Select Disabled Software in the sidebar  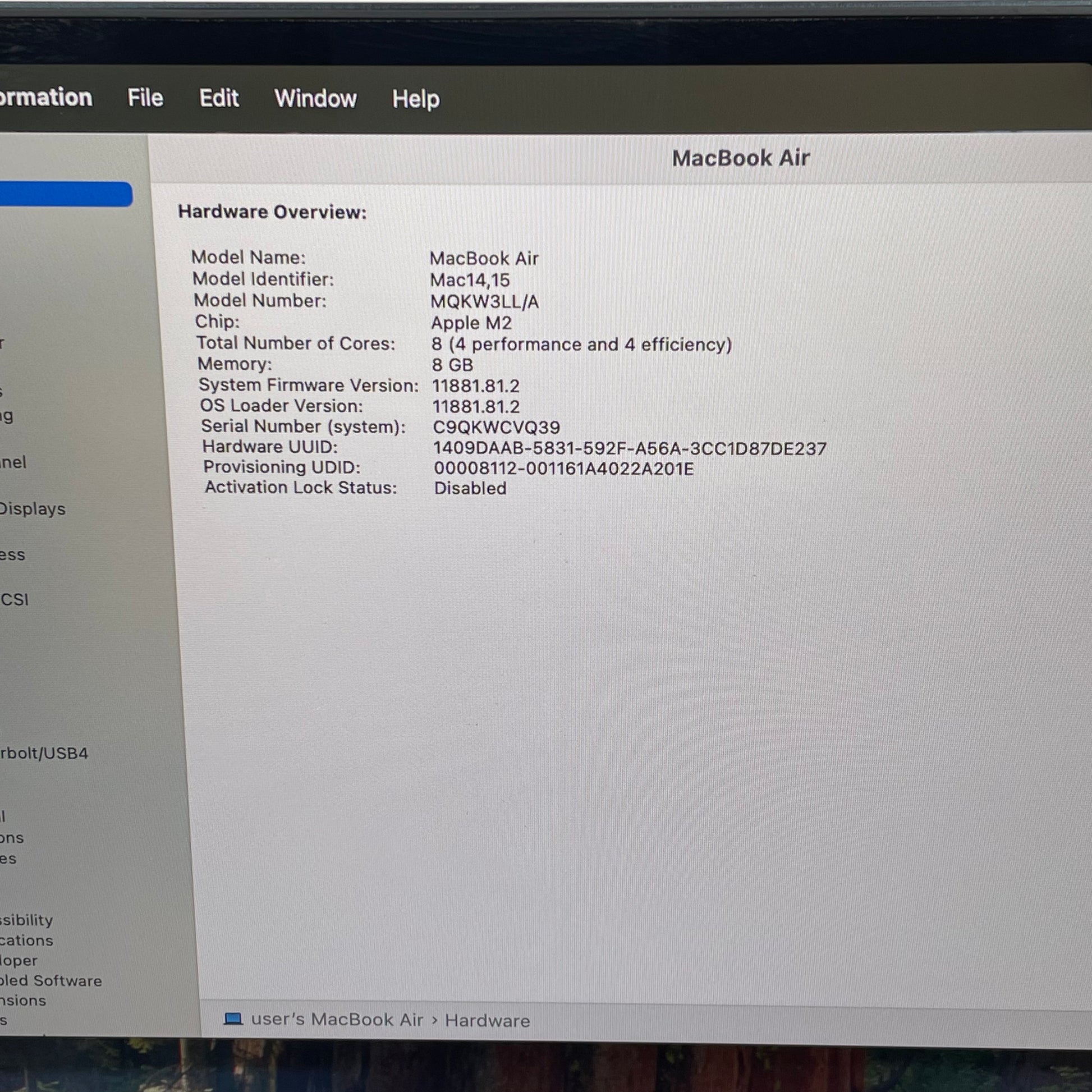[x=51, y=980]
